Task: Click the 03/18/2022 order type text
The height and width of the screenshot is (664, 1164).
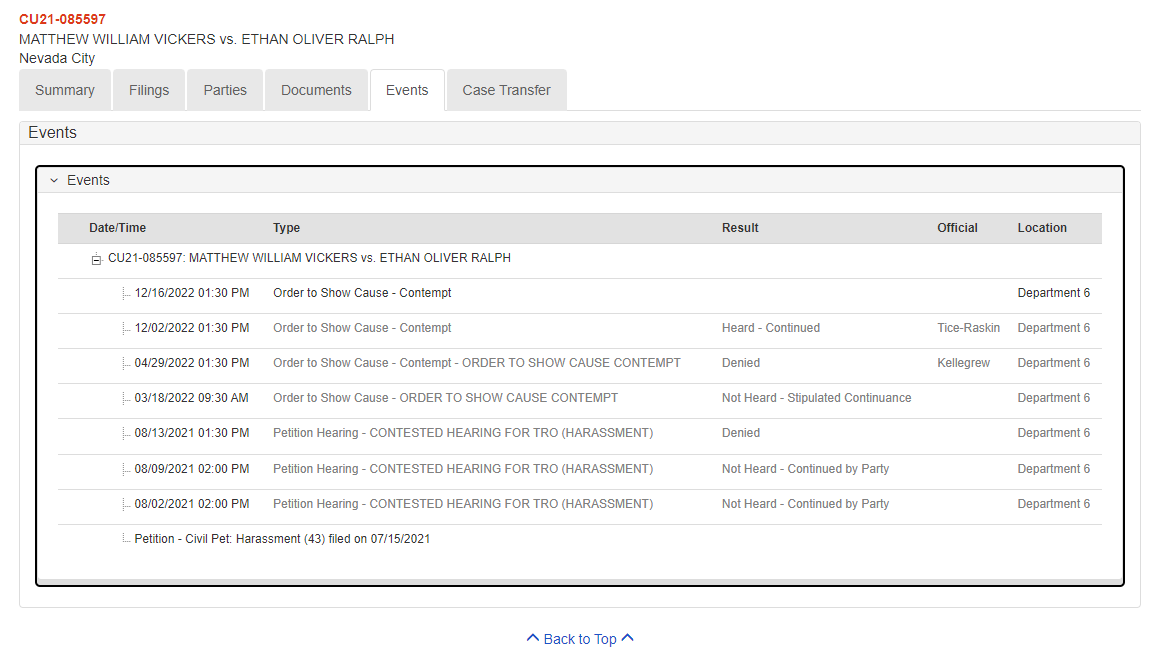Action: click(x=445, y=397)
